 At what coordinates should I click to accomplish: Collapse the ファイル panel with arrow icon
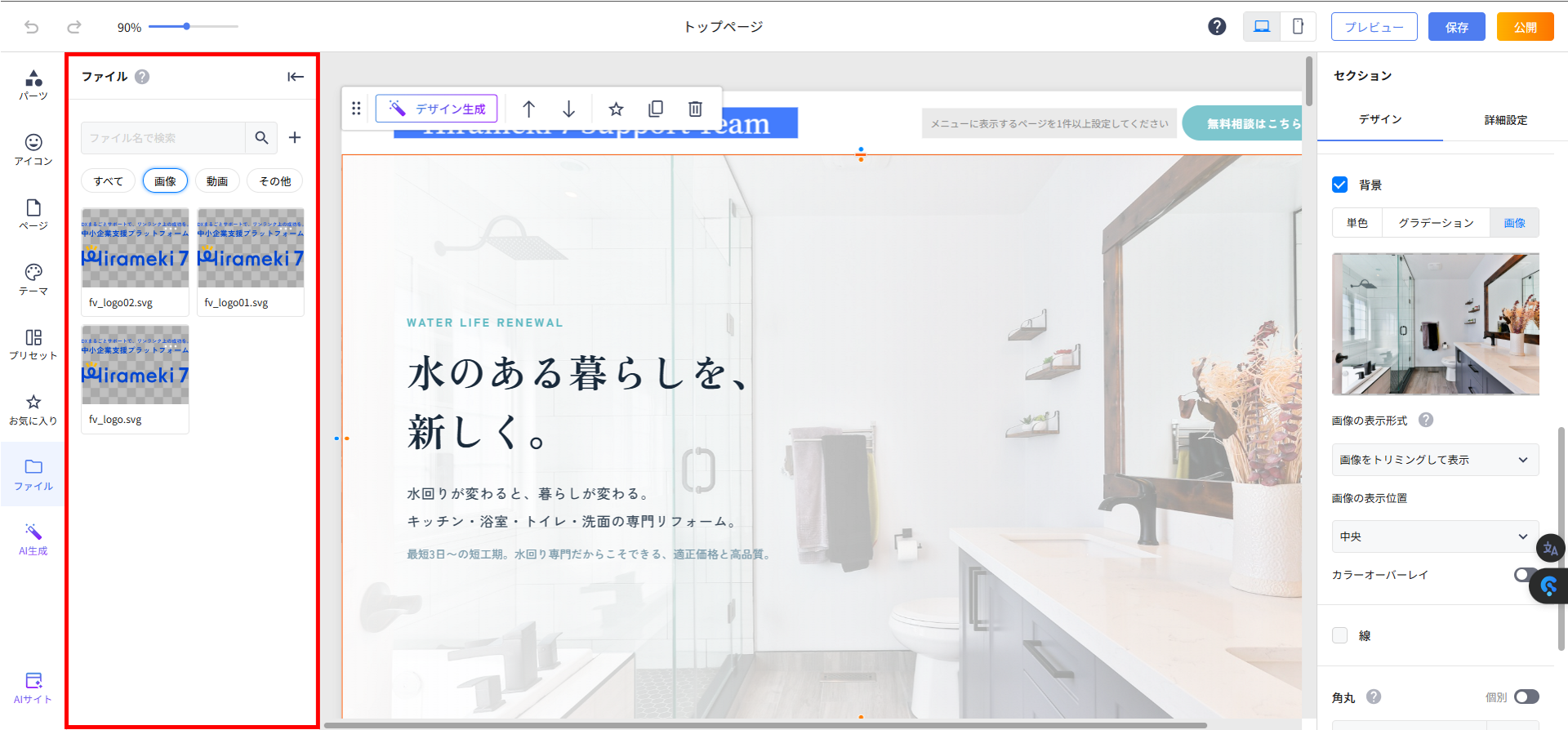pyautogui.click(x=296, y=77)
